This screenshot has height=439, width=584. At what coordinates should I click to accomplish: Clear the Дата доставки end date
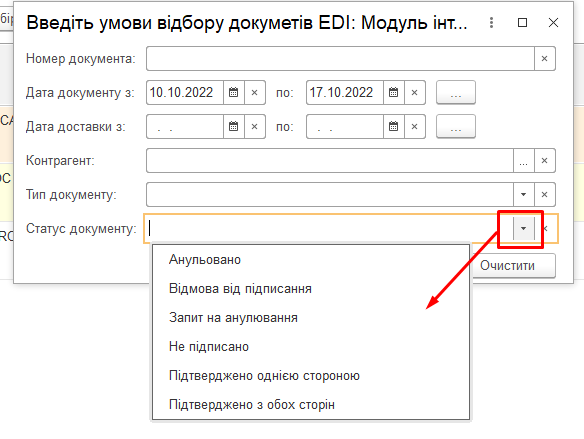coord(414,127)
